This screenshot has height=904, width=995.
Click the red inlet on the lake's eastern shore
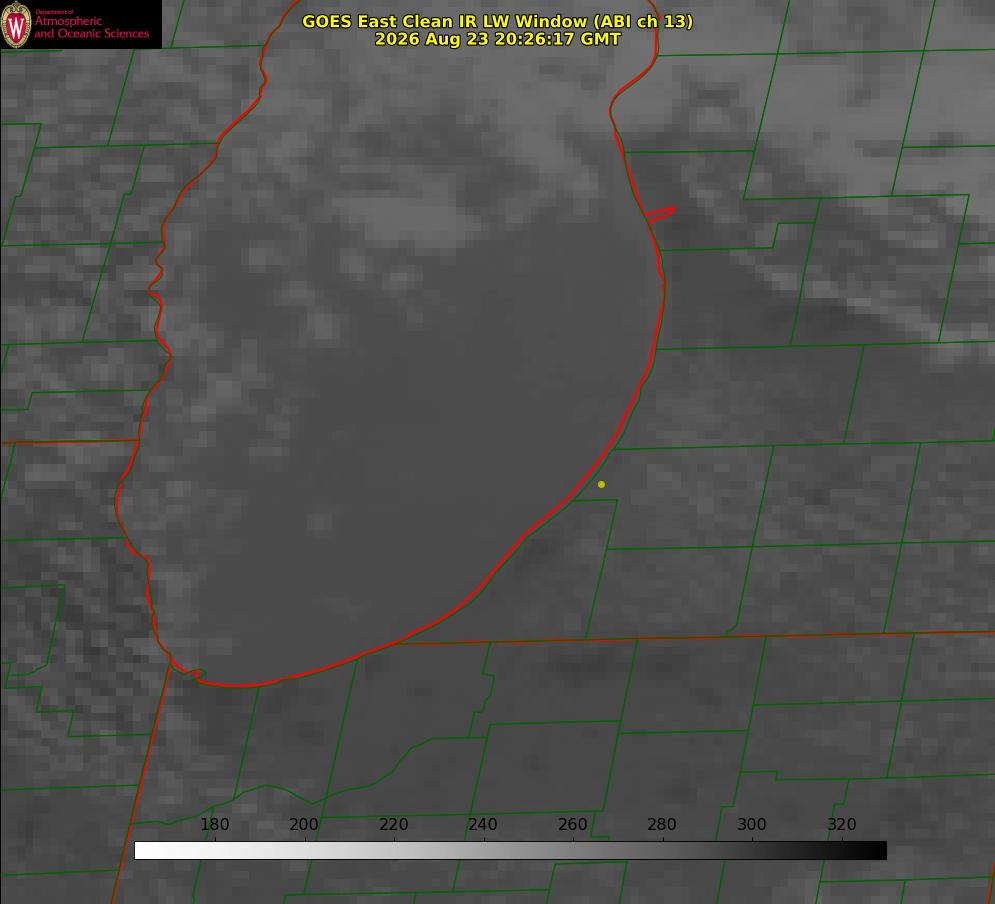660,214
